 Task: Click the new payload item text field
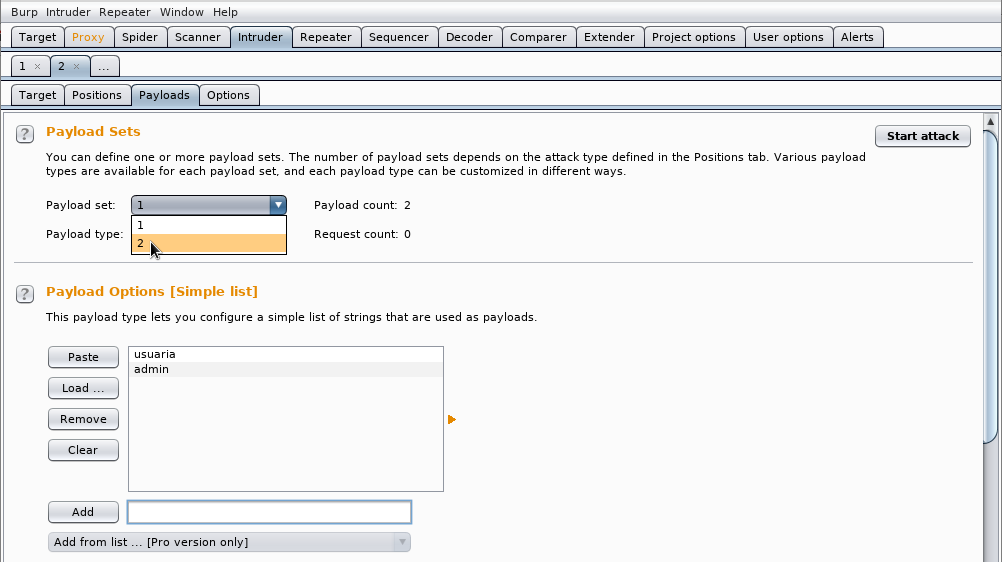(269, 512)
